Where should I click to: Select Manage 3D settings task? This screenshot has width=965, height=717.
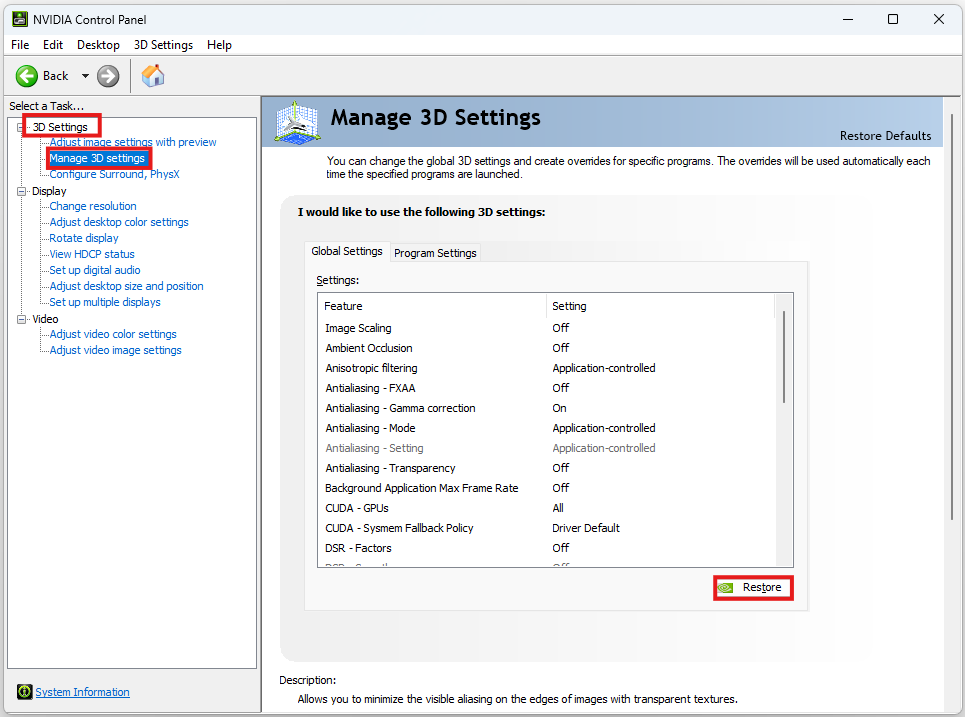point(97,158)
